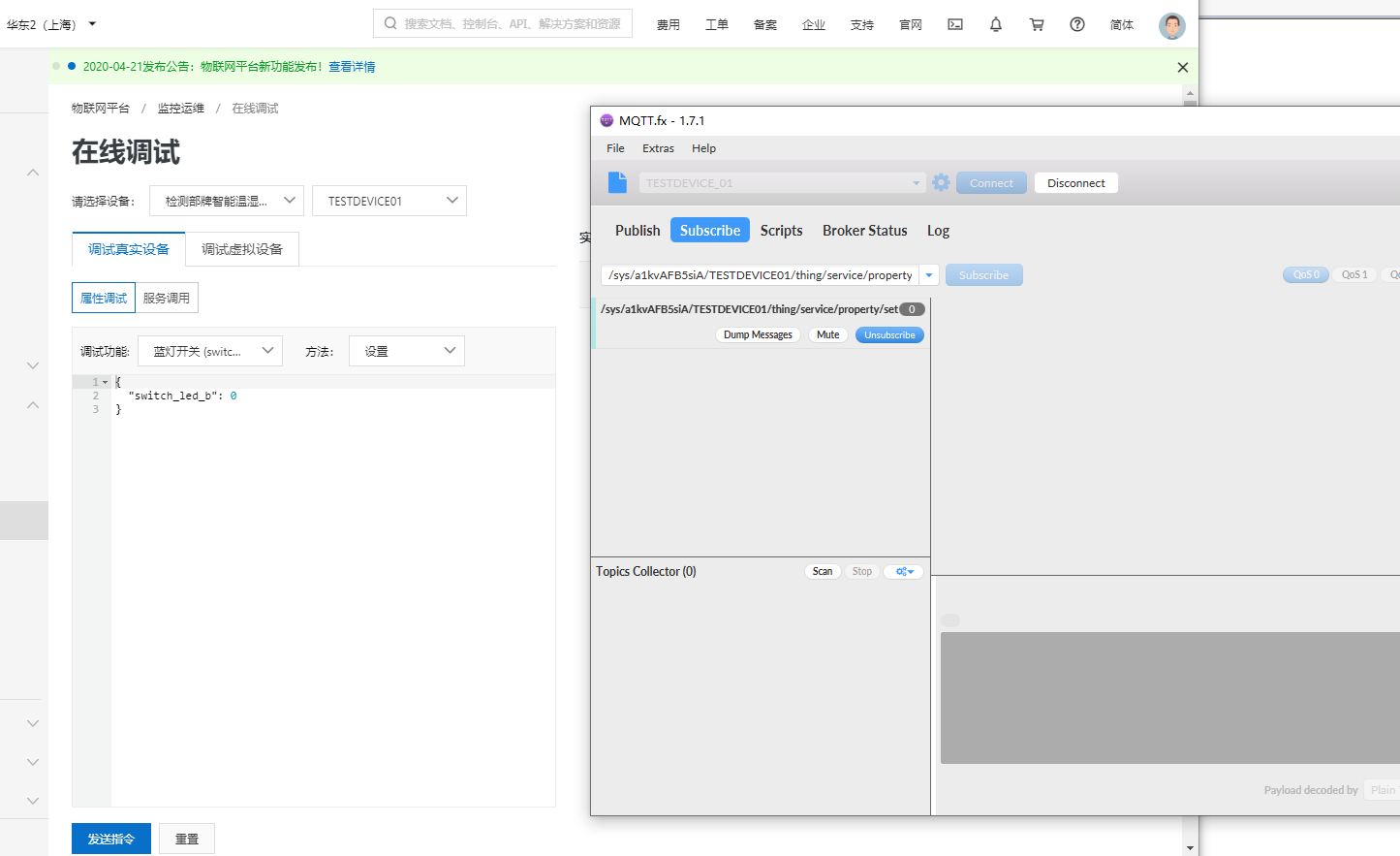The image size is (1400, 856).
Task: Open the 调试功能 dropdown 蓝灯开关
Action: pos(210,351)
